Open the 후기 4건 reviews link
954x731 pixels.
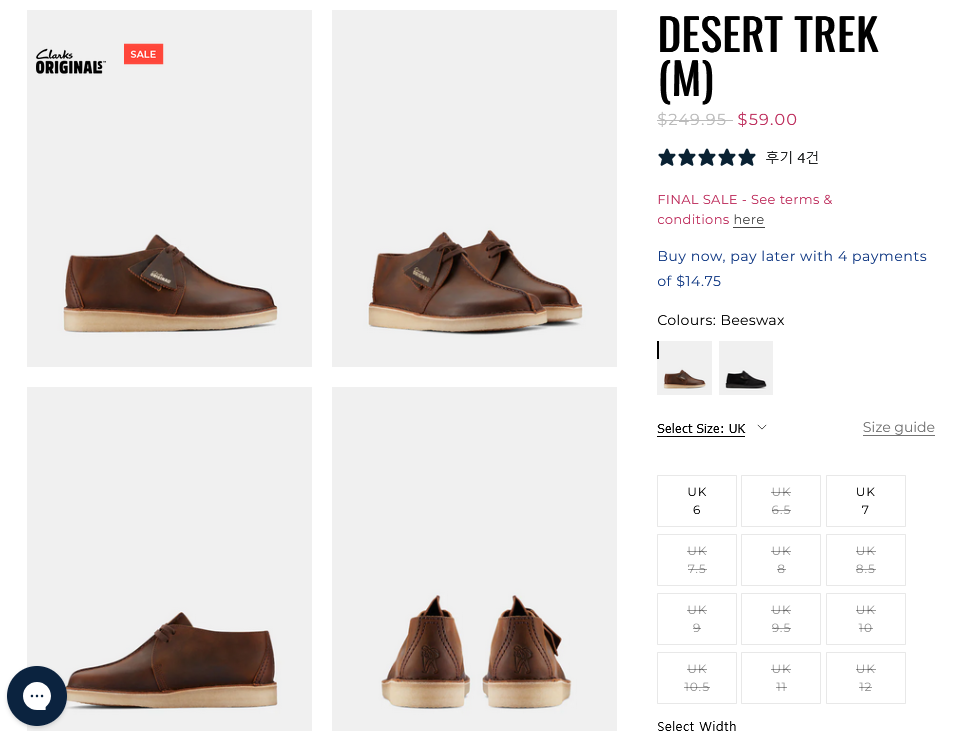[x=792, y=157]
